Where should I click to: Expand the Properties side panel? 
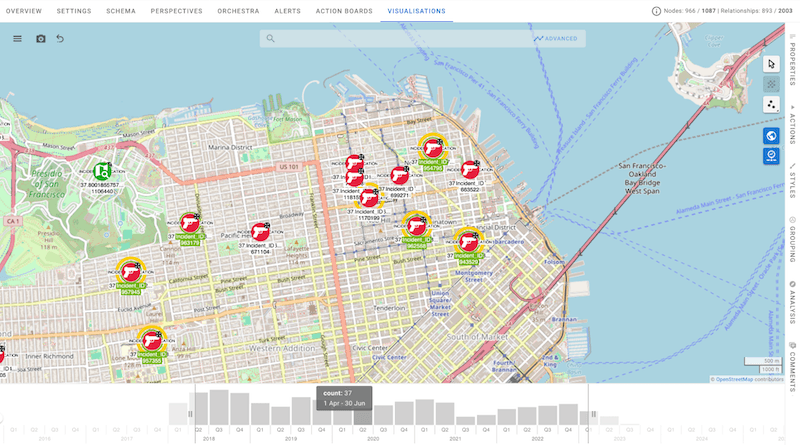792,64
